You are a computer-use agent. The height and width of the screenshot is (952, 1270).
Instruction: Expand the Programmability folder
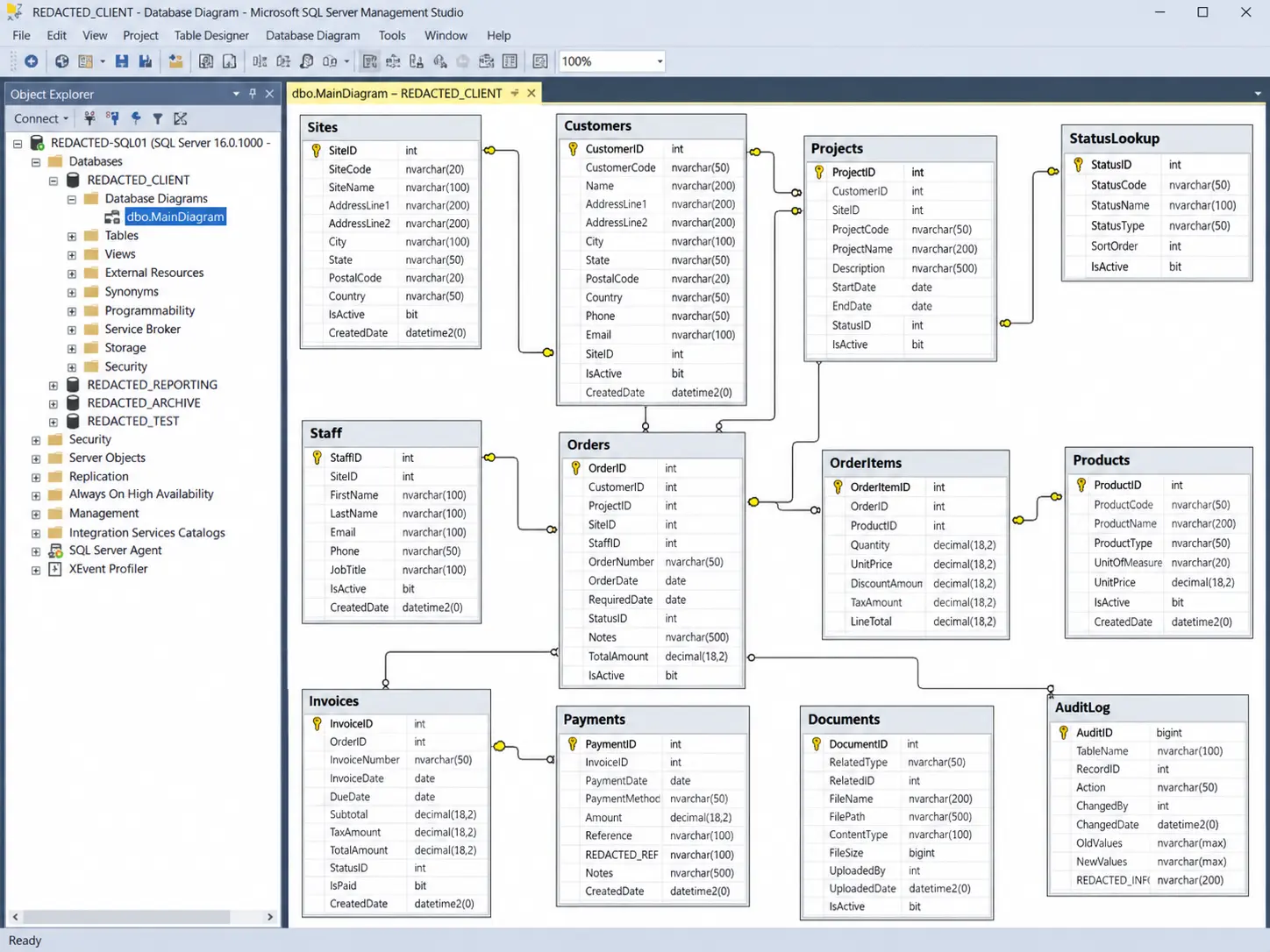(x=72, y=311)
